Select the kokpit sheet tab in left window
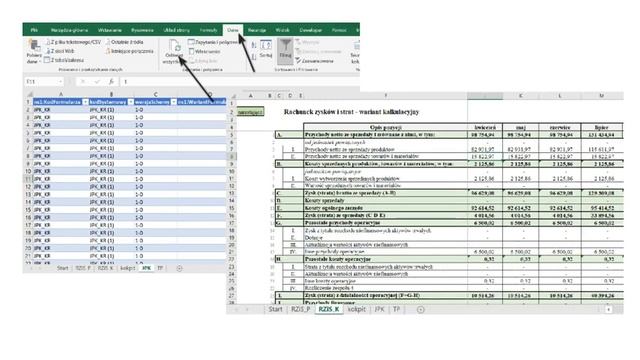Image resolution: width=640 pixels, height=360 pixels. pos(128,268)
